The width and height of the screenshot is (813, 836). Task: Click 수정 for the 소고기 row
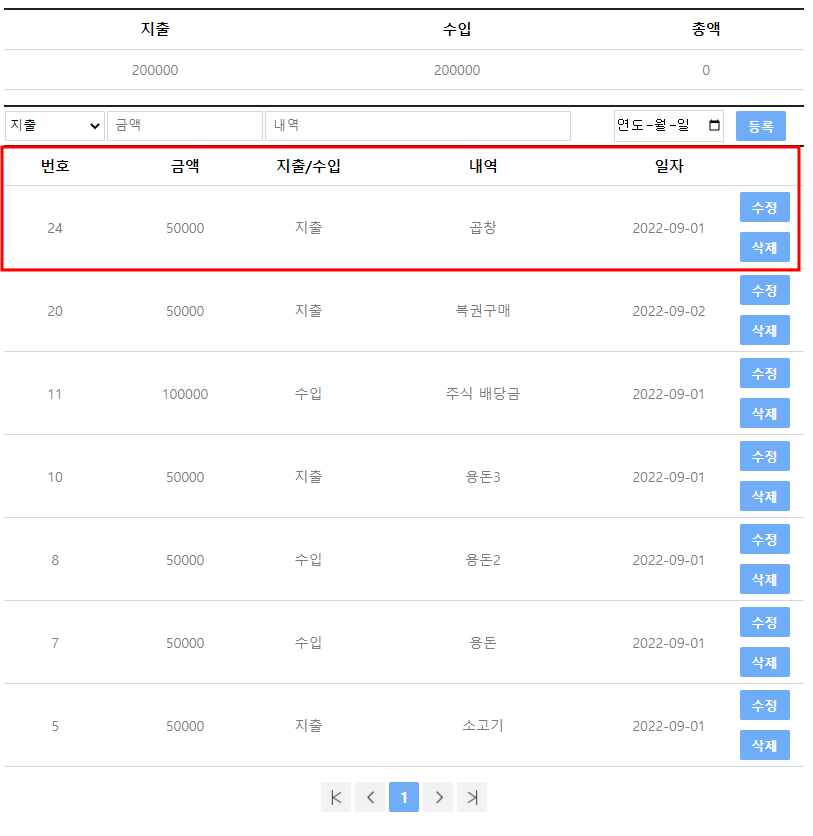pos(764,705)
